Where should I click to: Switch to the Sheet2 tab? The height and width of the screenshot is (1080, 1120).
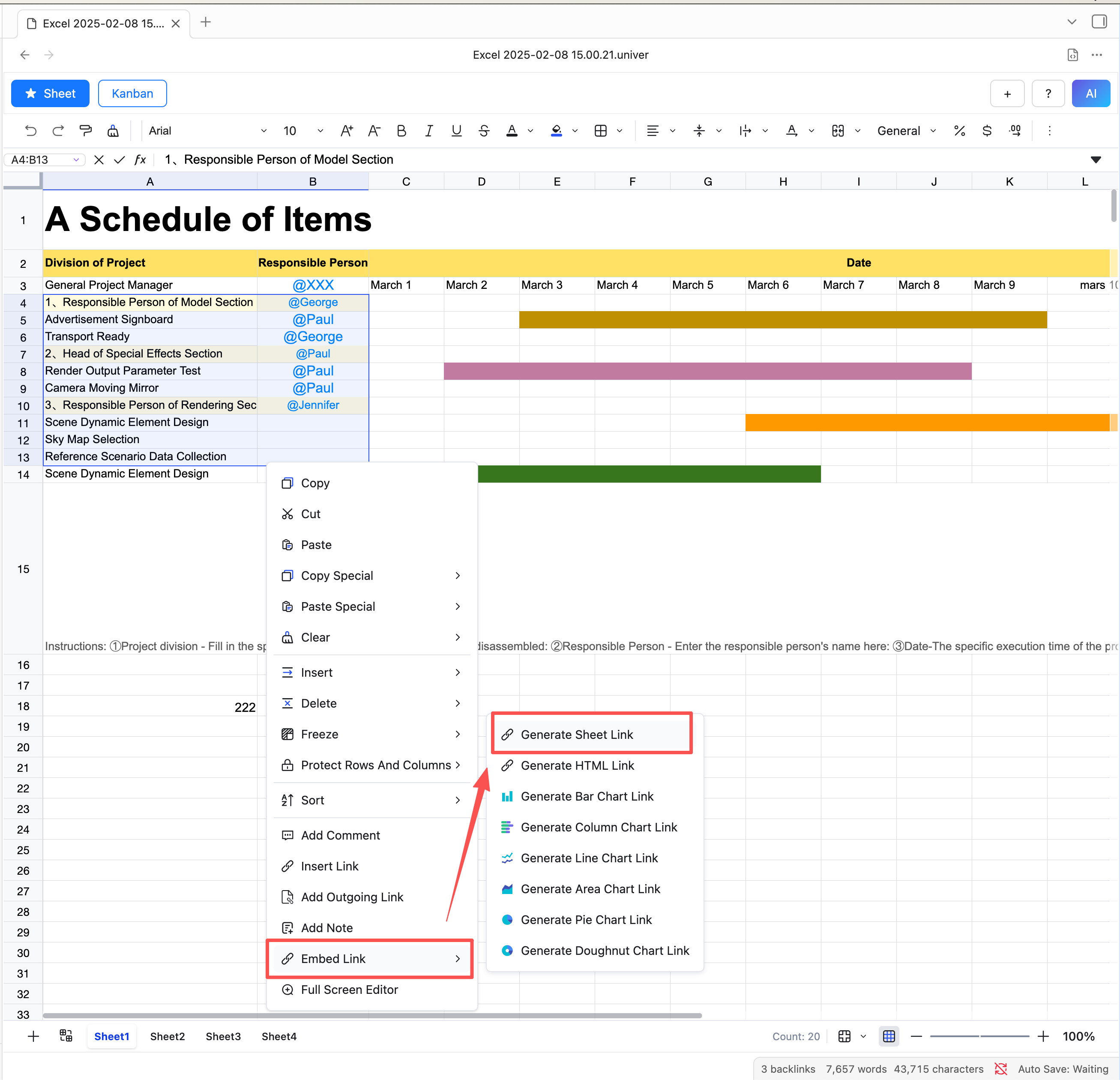(167, 1037)
